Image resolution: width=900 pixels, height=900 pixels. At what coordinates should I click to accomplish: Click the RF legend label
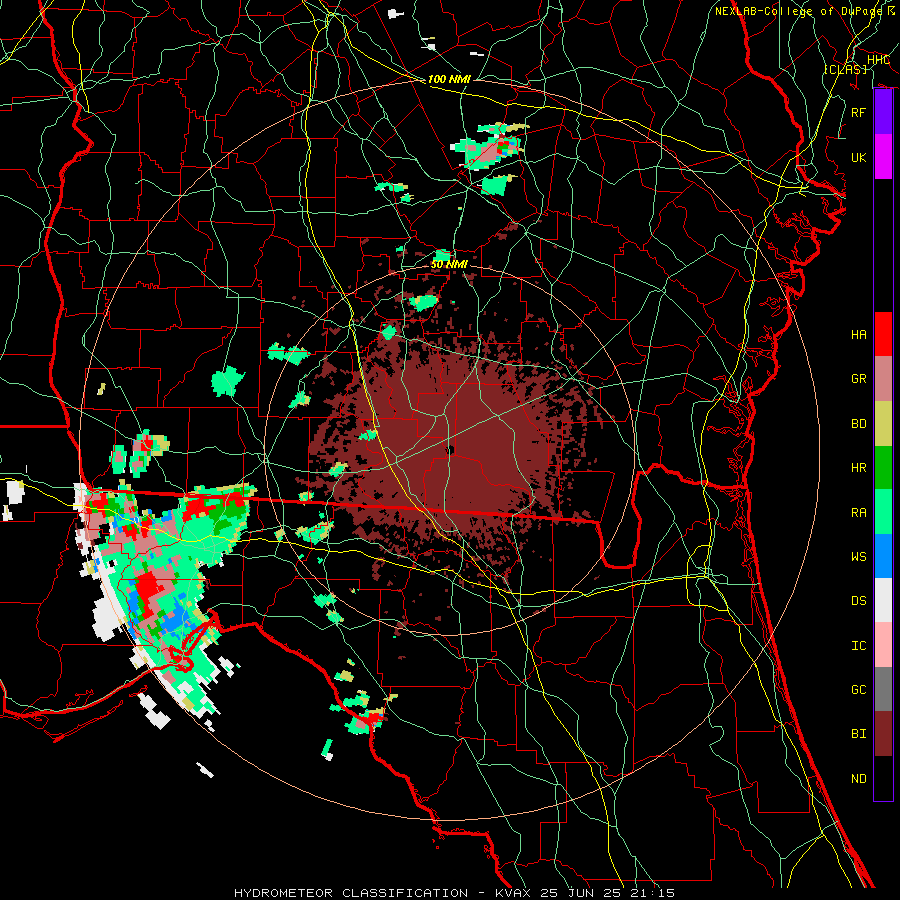click(x=859, y=112)
